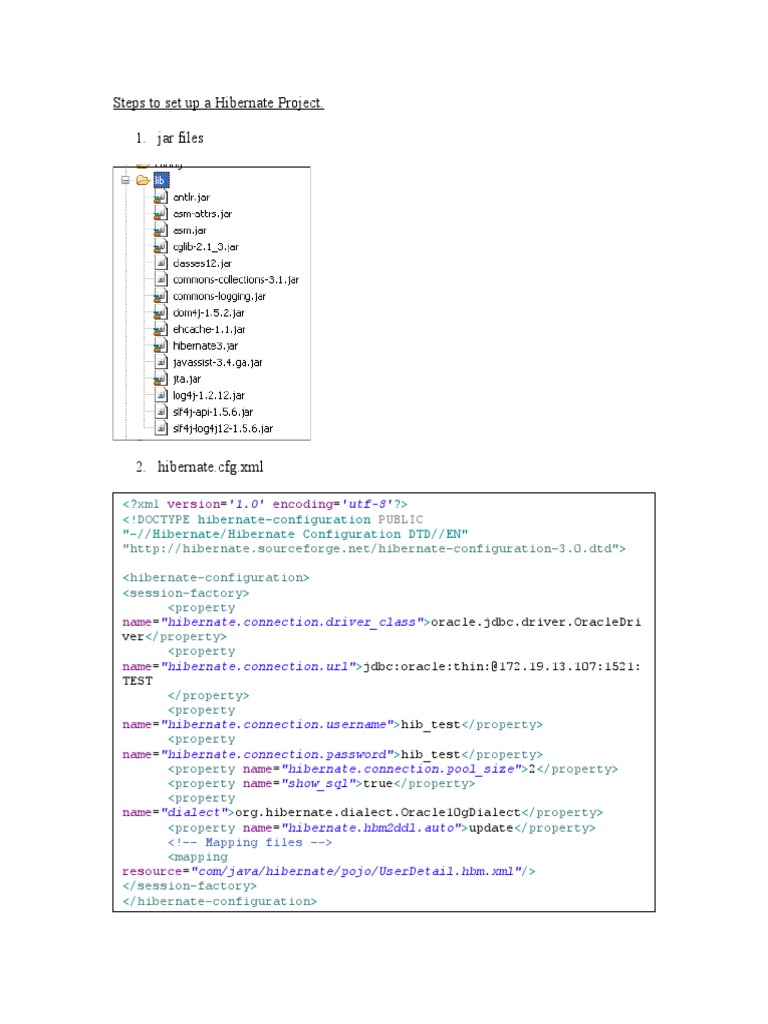Image resolution: width=768 pixels, height=1024 pixels.
Task: Select the jta.jar file name
Action: tap(187, 379)
